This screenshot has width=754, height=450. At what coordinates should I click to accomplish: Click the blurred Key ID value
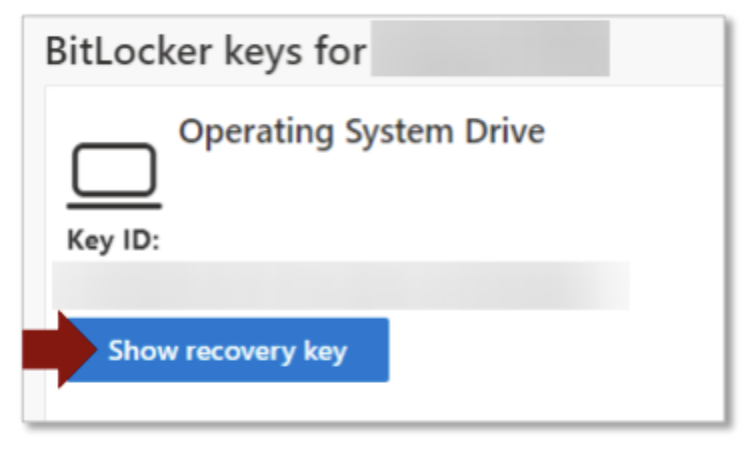coord(340,286)
